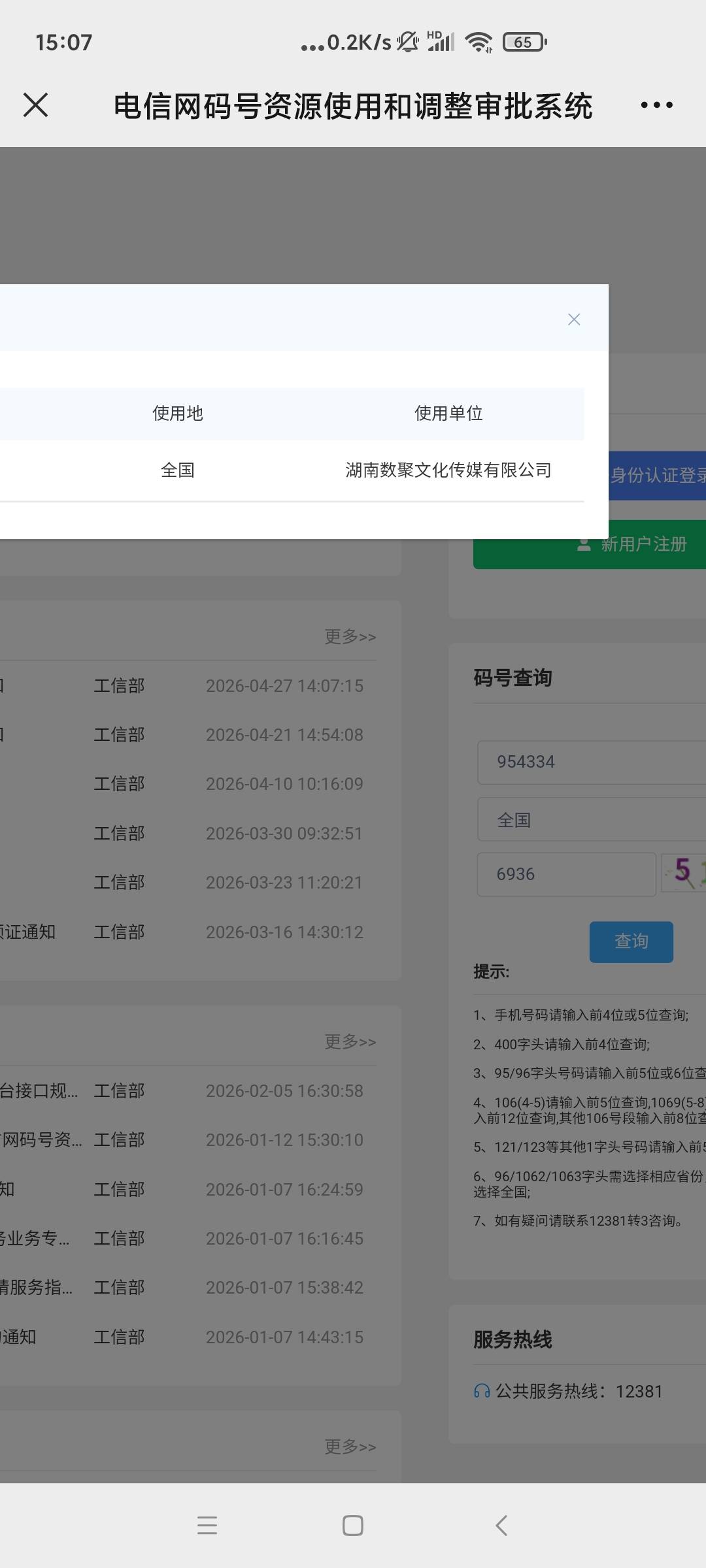Select the 使用单位 column header

[448, 414]
